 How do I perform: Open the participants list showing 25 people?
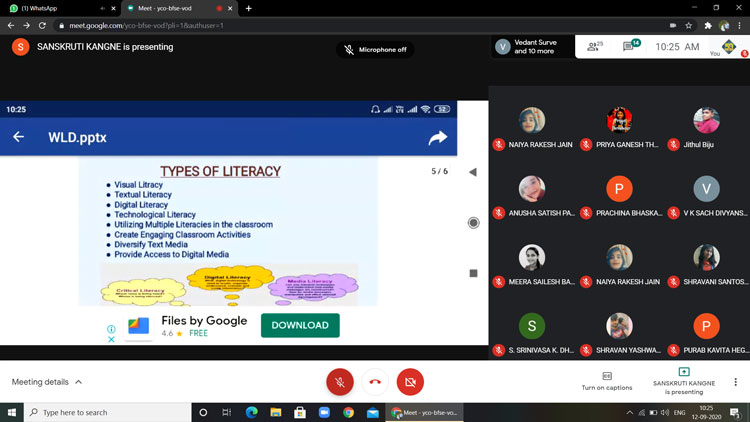click(596, 46)
